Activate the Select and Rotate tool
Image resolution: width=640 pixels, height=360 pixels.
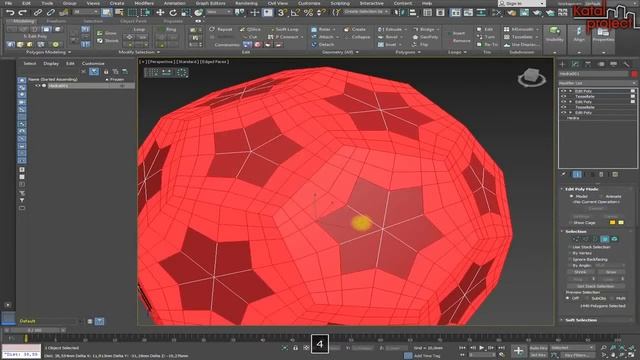click(173, 13)
